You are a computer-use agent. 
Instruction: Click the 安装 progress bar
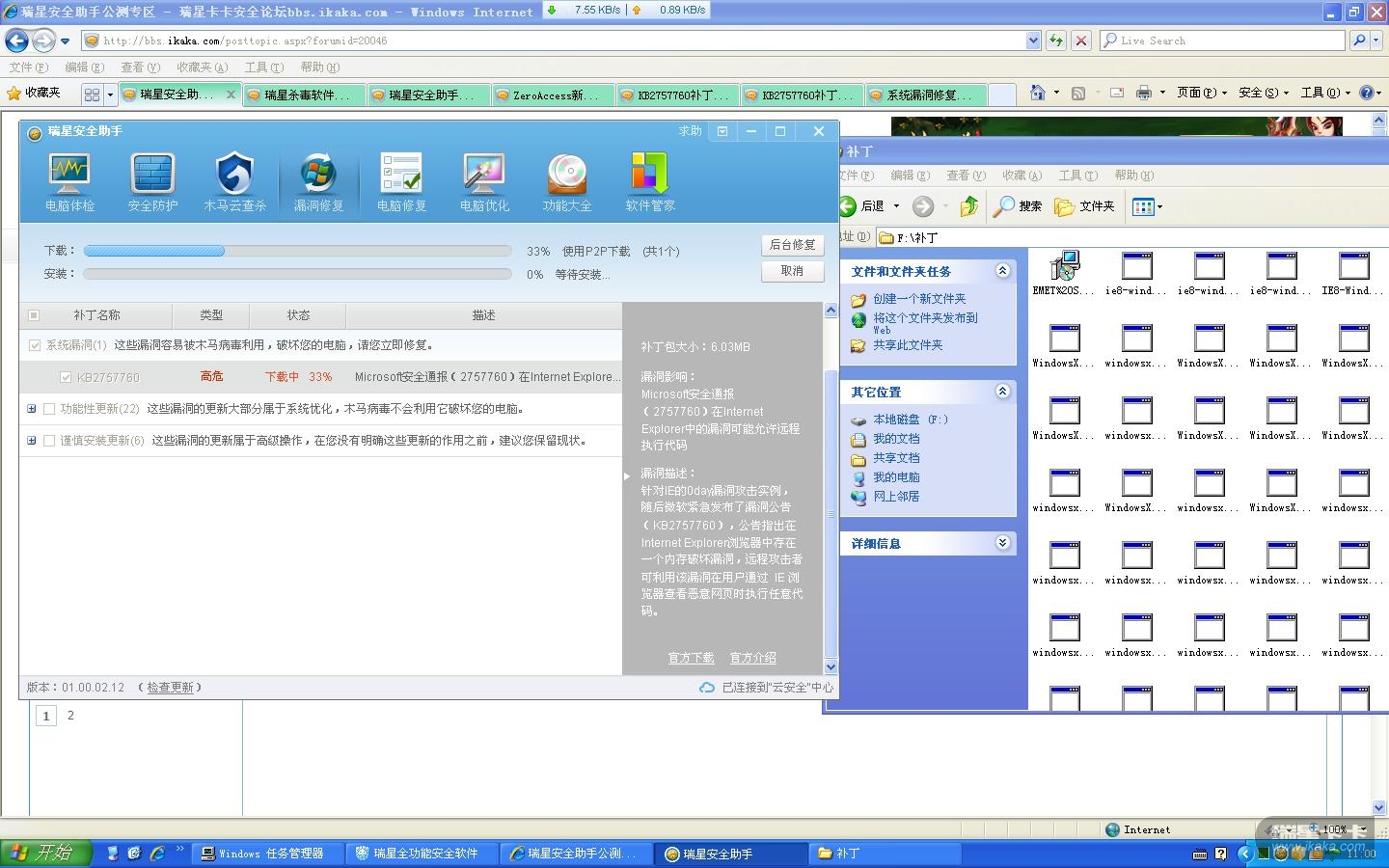coord(297,274)
